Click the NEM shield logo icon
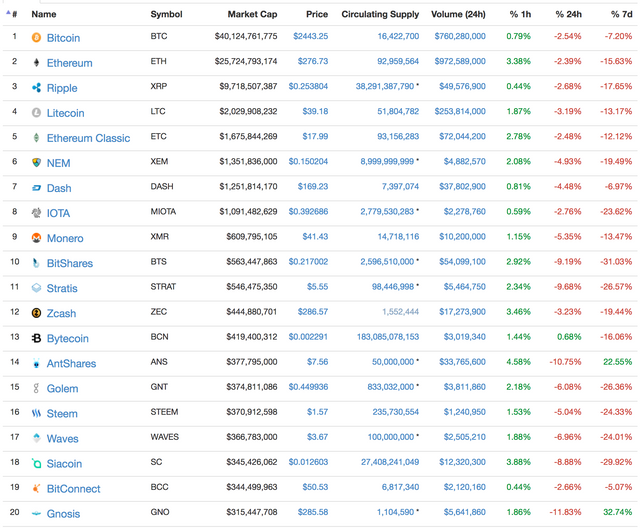The image size is (640, 528). pyautogui.click(x=36, y=163)
